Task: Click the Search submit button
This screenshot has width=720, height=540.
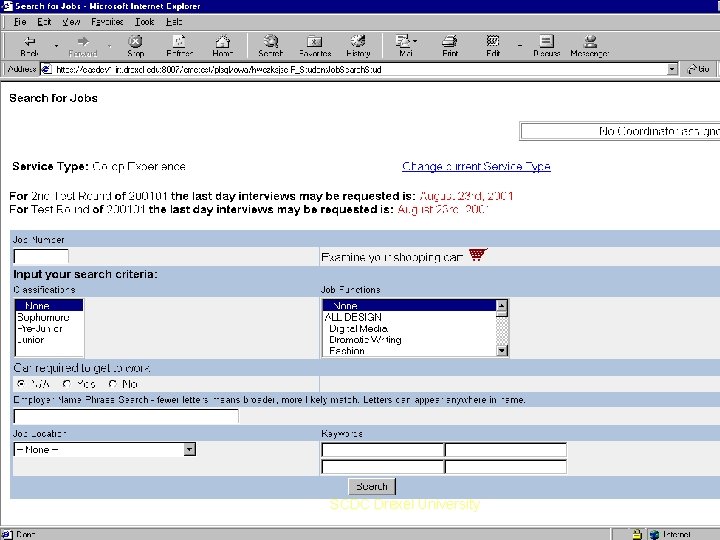Action: pos(372,486)
